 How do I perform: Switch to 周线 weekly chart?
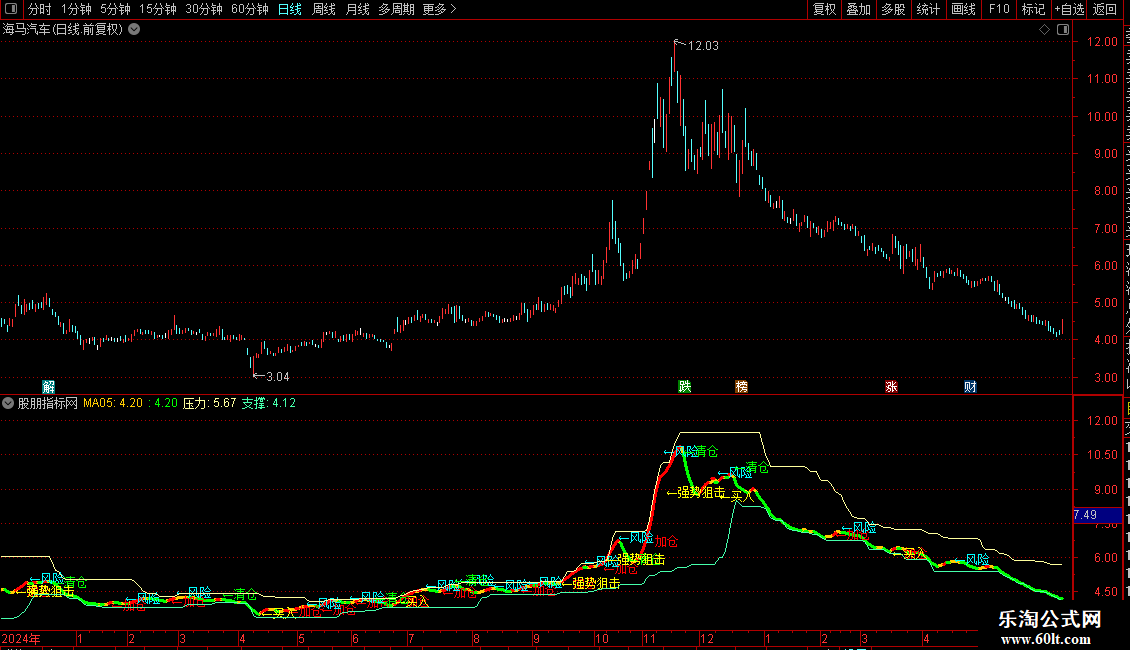[324, 9]
